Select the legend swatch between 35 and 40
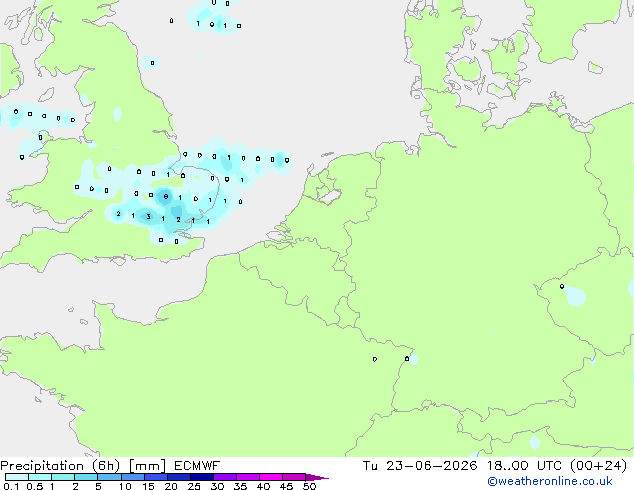Screen dimensions: 634x490 248,477
